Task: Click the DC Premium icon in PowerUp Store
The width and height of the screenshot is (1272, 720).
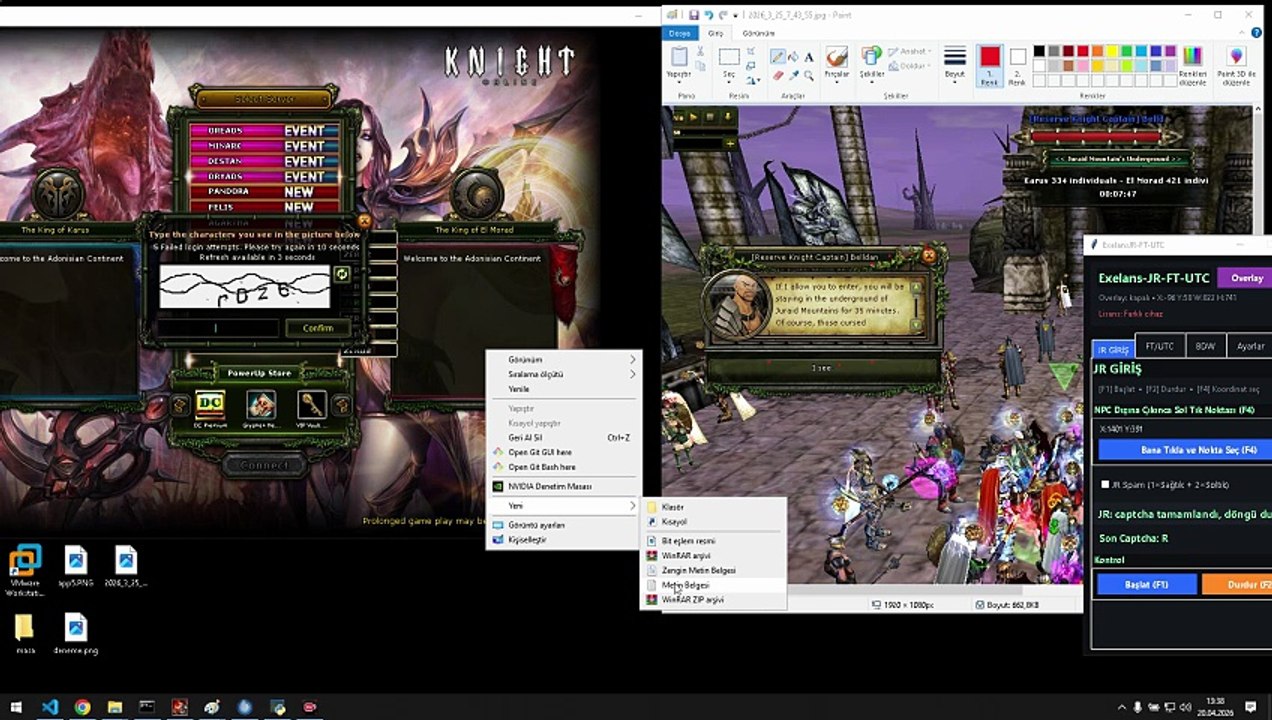Action: coord(210,405)
